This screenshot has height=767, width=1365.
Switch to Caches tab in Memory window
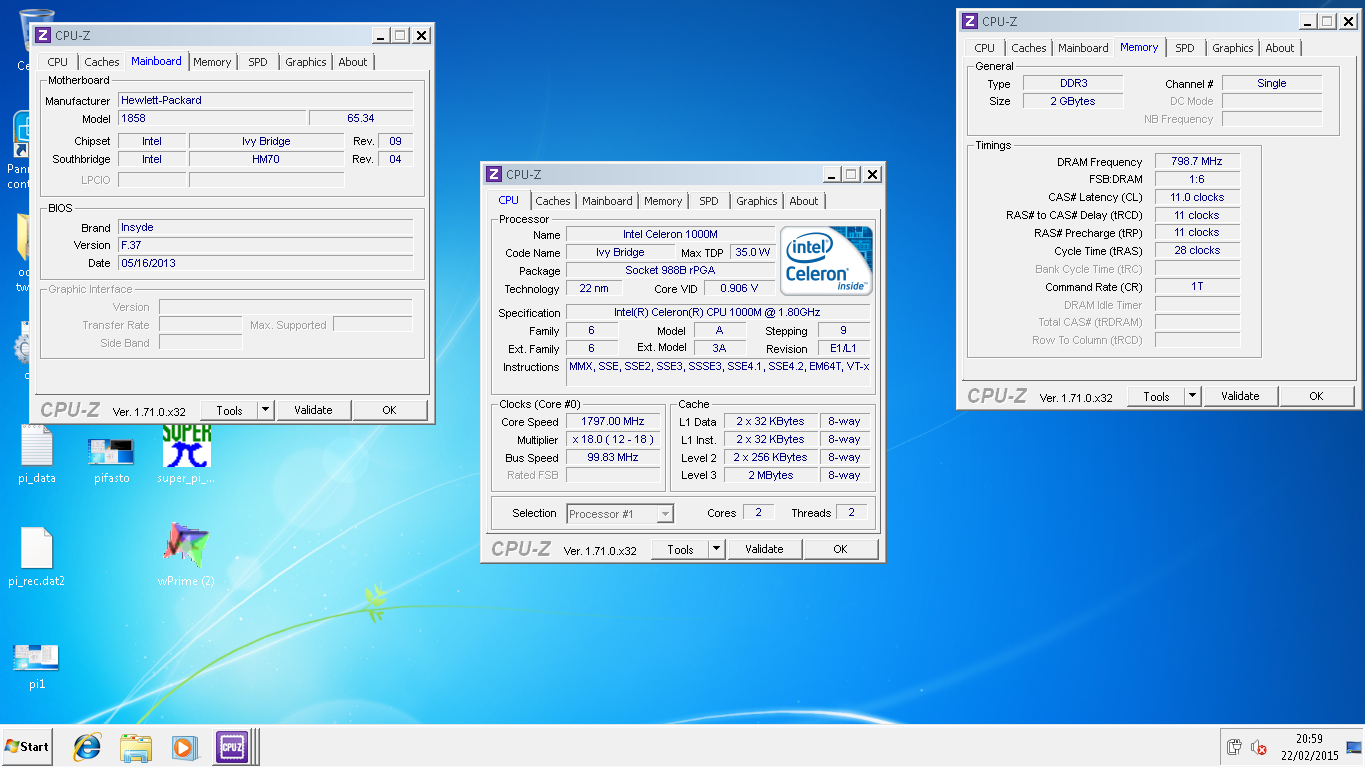coord(1029,48)
